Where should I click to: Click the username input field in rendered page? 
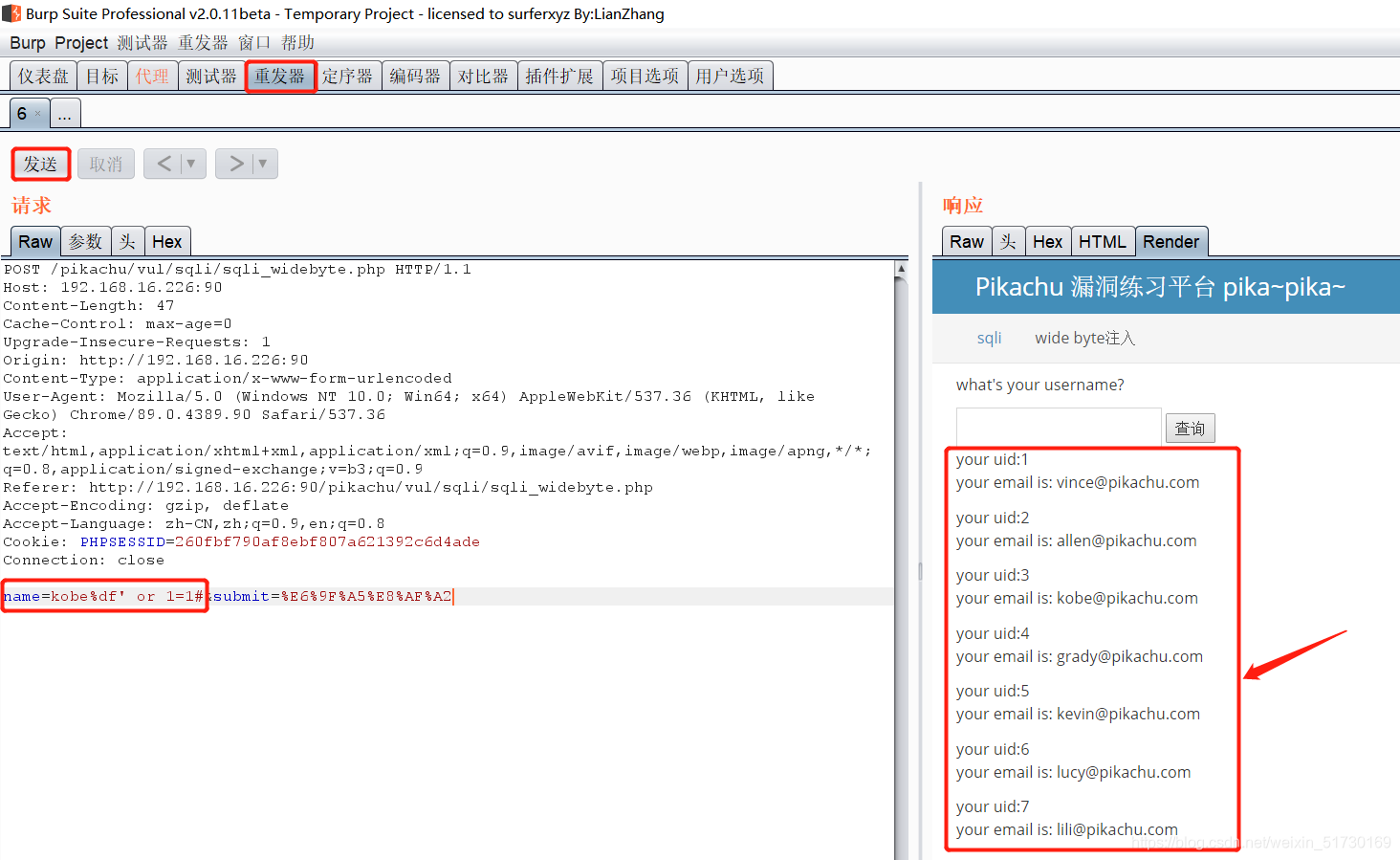tap(1059, 427)
